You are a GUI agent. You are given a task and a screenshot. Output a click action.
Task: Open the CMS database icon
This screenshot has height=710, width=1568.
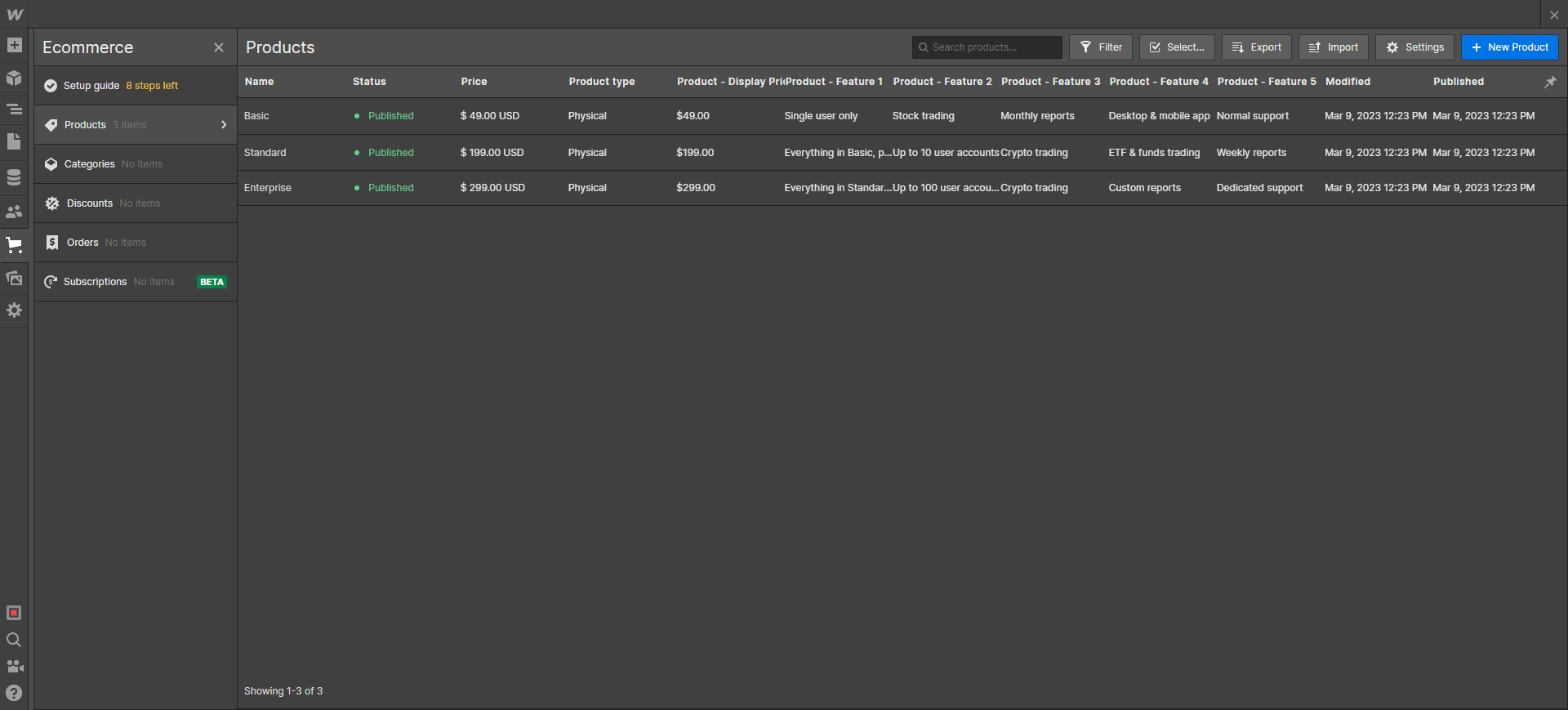[14, 177]
